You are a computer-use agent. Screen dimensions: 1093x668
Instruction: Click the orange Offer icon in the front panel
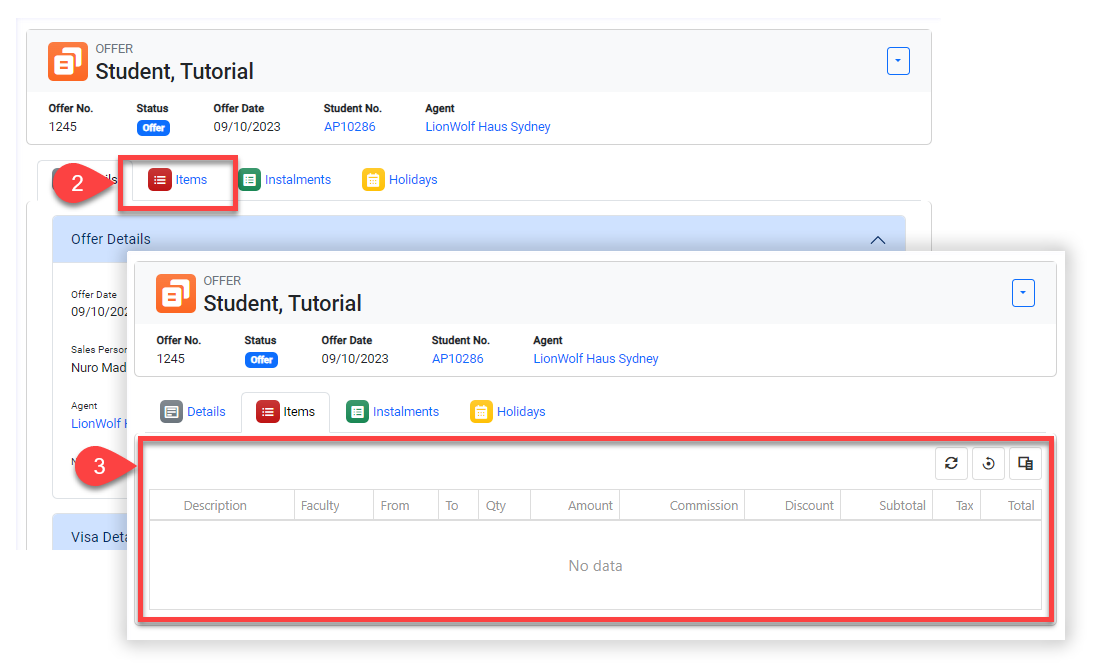(176, 293)
